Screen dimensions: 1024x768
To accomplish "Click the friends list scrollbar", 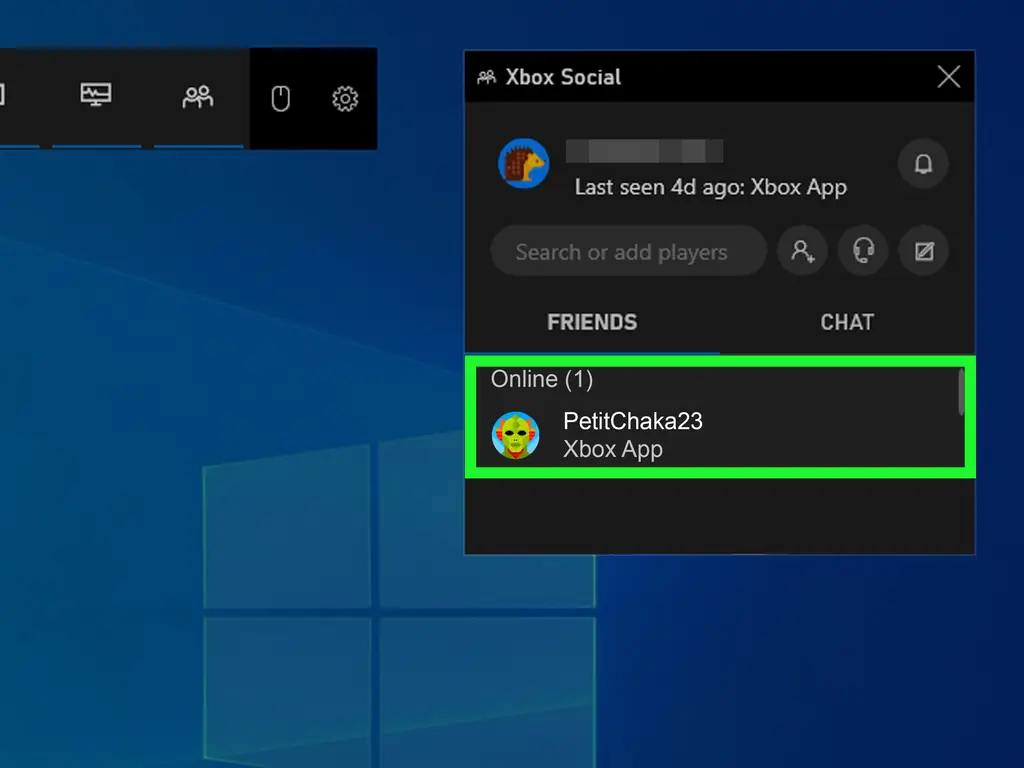I will (x=961, y=392).
